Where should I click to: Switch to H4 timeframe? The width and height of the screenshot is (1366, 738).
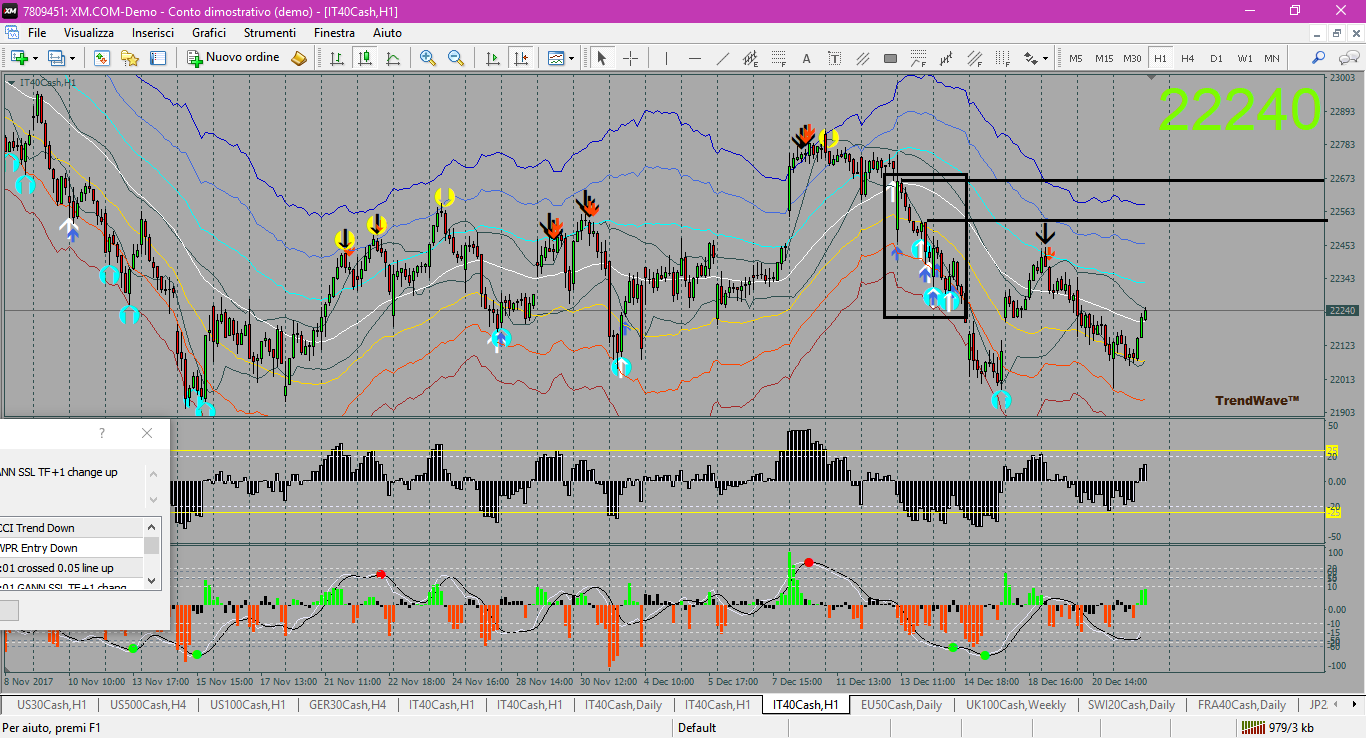point(1188,58)
